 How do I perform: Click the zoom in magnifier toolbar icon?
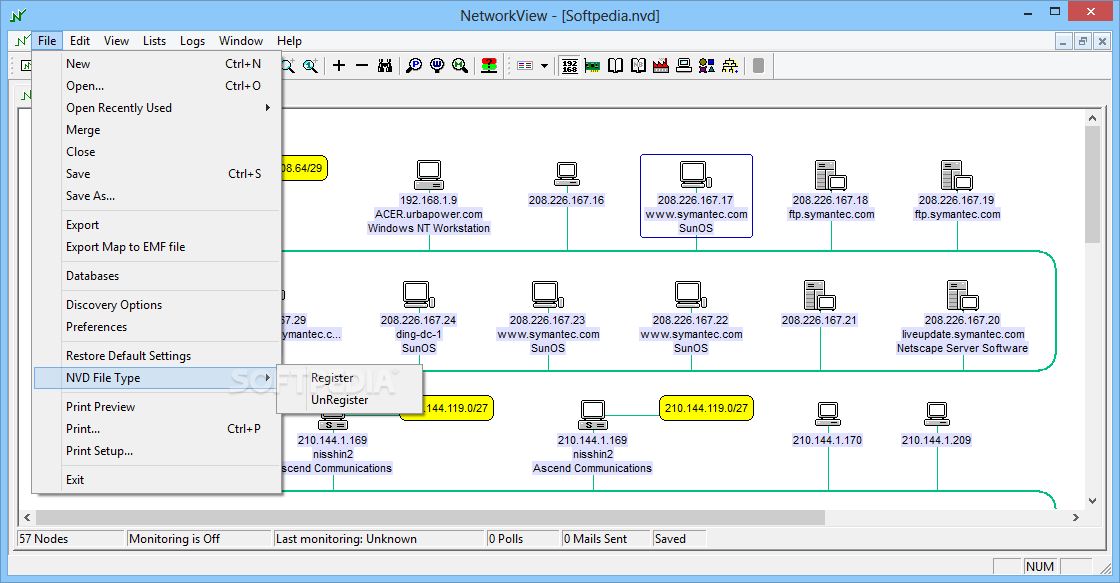coord(288,66)
